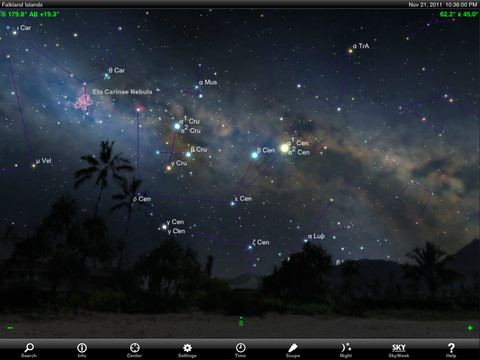The height and width of the screenshot is (360, 480).
Task: Open the SkyWeek panel
Action: tap(399, 350)
